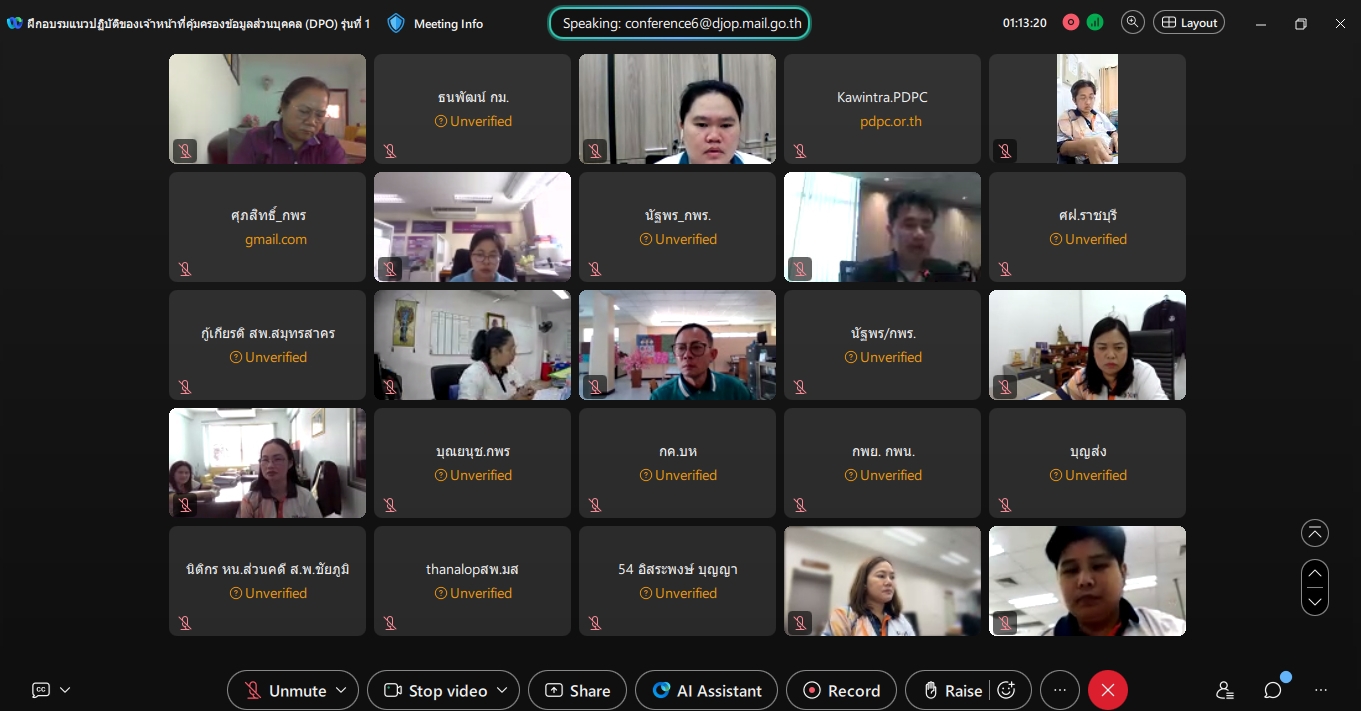Select the participant named บุณยนุช.กพร
The height and width of the screenshot is (711, 1361).
(473, 451)
